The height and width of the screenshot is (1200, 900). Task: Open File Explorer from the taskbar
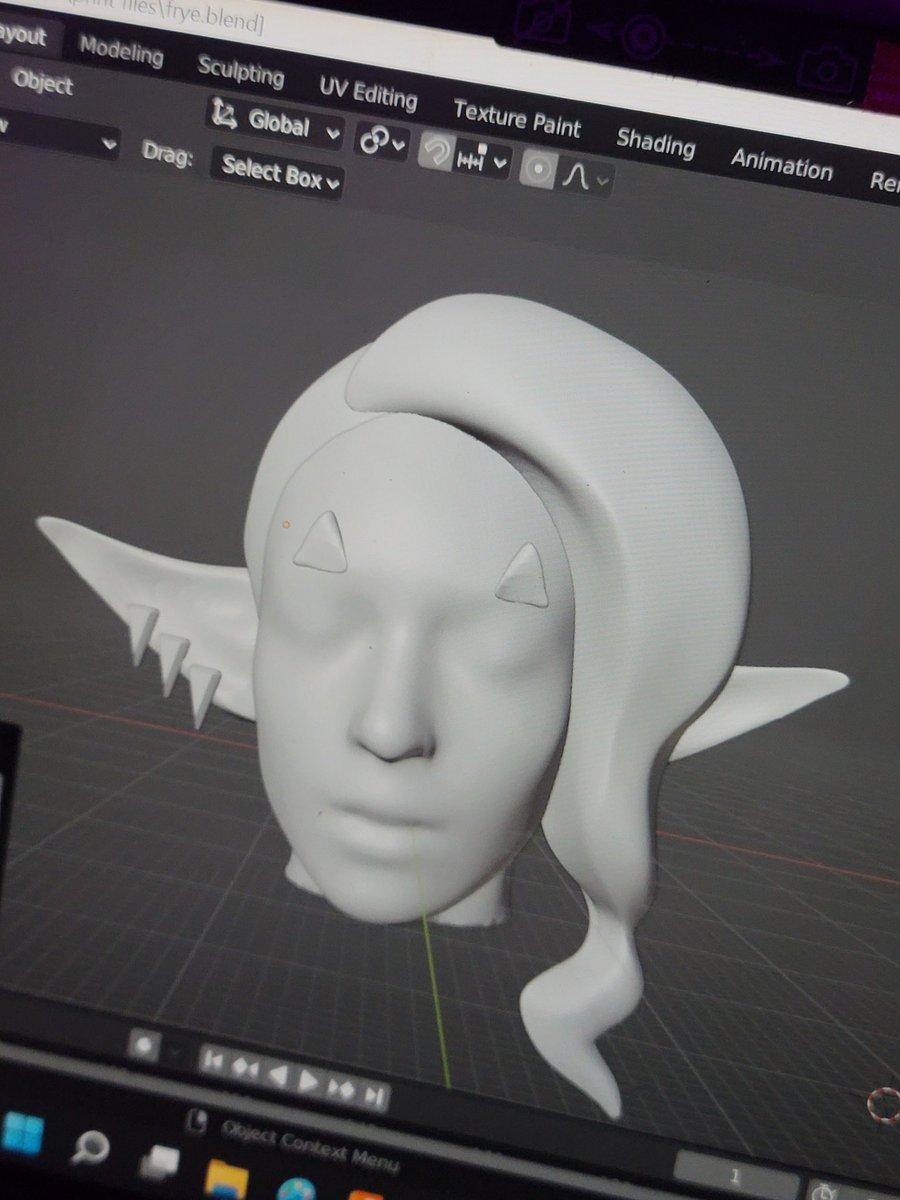(x=226, y=1179)
